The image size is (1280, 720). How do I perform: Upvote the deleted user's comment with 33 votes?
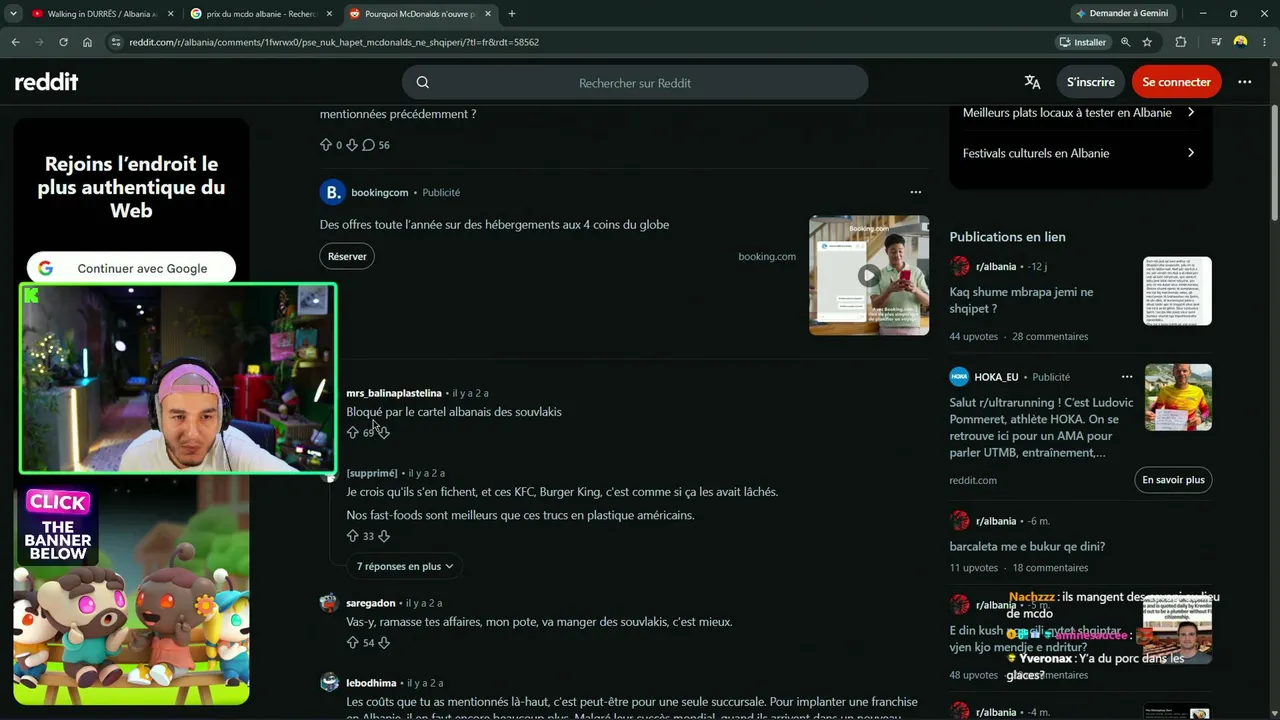pos(352,536)
